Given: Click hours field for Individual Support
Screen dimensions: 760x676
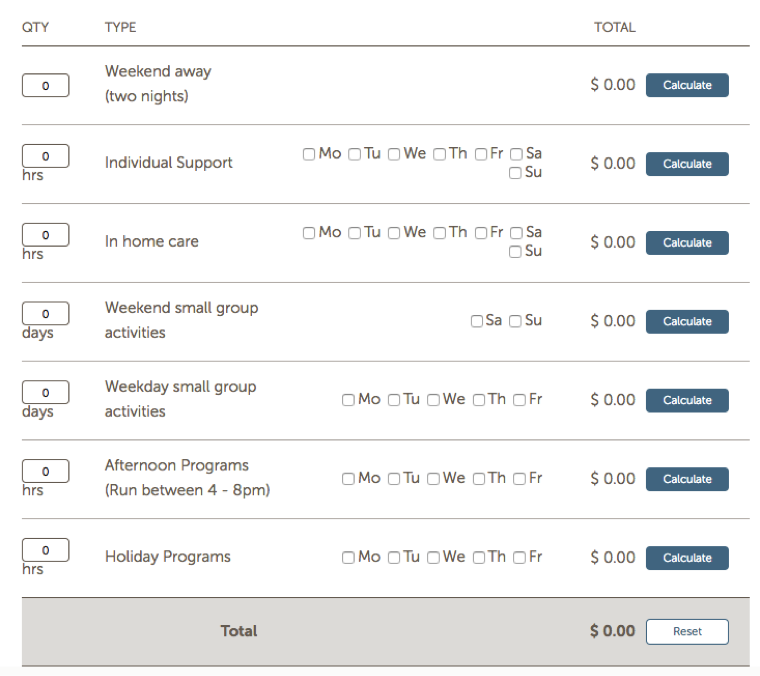Looking at the screenshot, I should 46,156.
